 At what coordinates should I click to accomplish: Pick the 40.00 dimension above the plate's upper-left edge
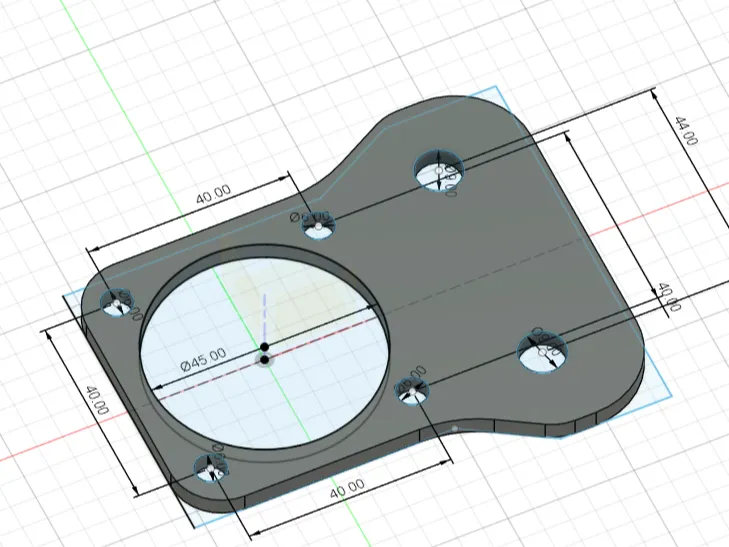tap(213, 194)
